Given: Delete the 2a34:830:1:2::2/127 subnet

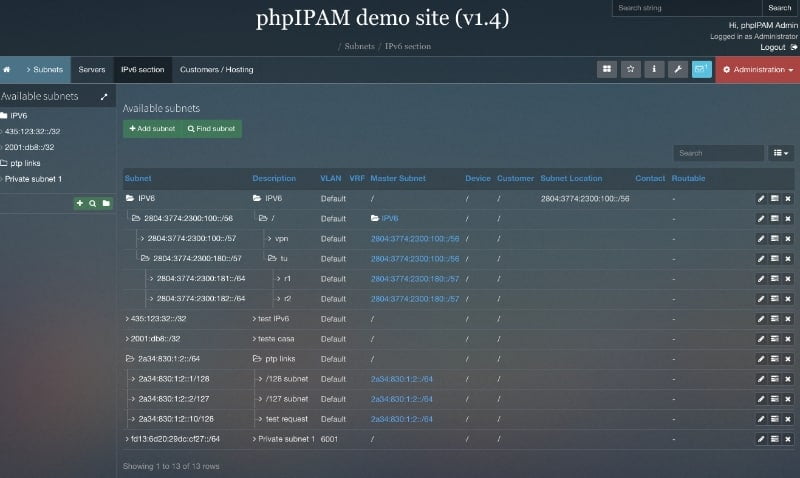Looking at the screenshot, I should coord(788,399).
